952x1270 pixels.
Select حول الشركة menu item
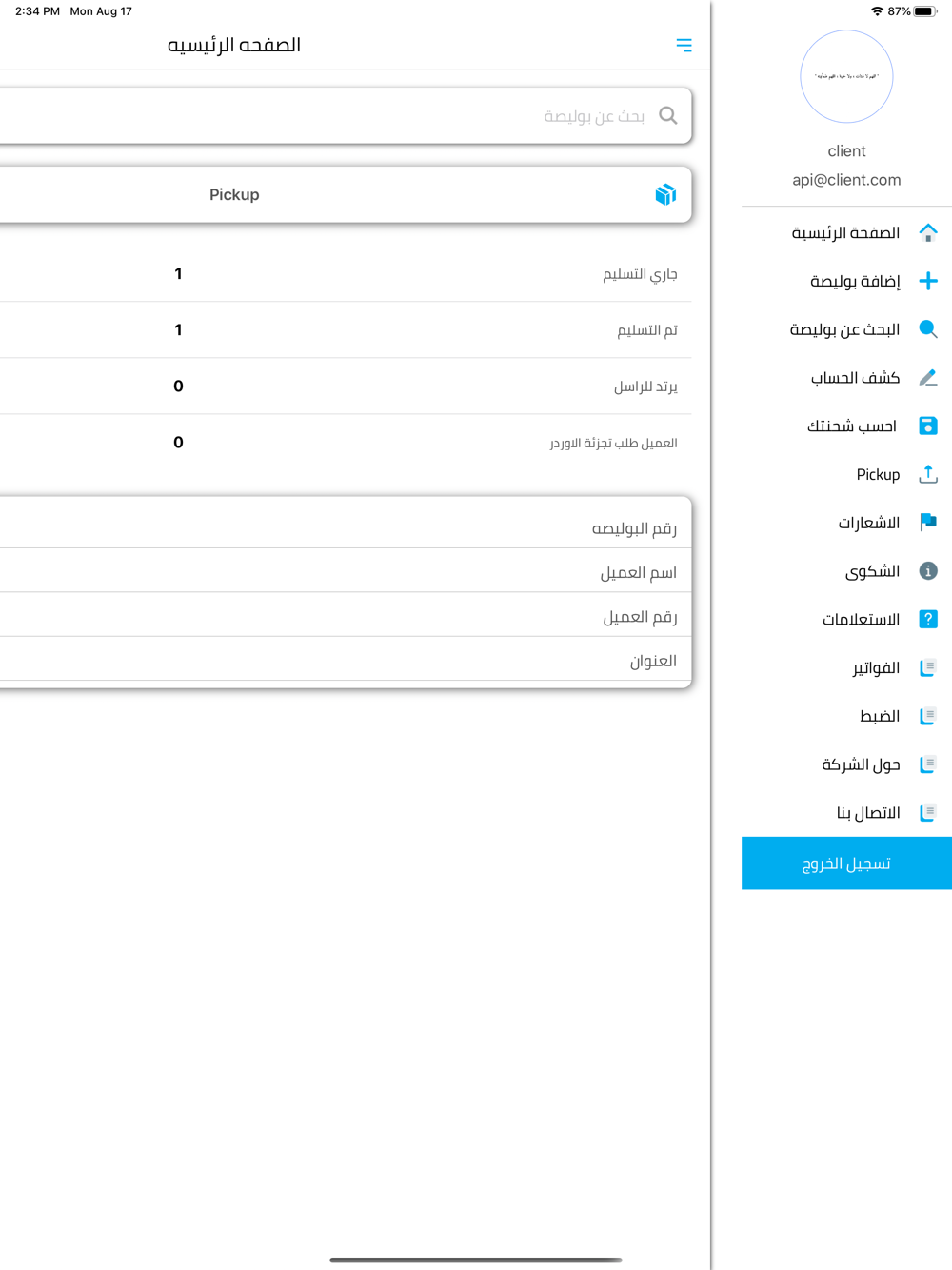tap(847, 764)
